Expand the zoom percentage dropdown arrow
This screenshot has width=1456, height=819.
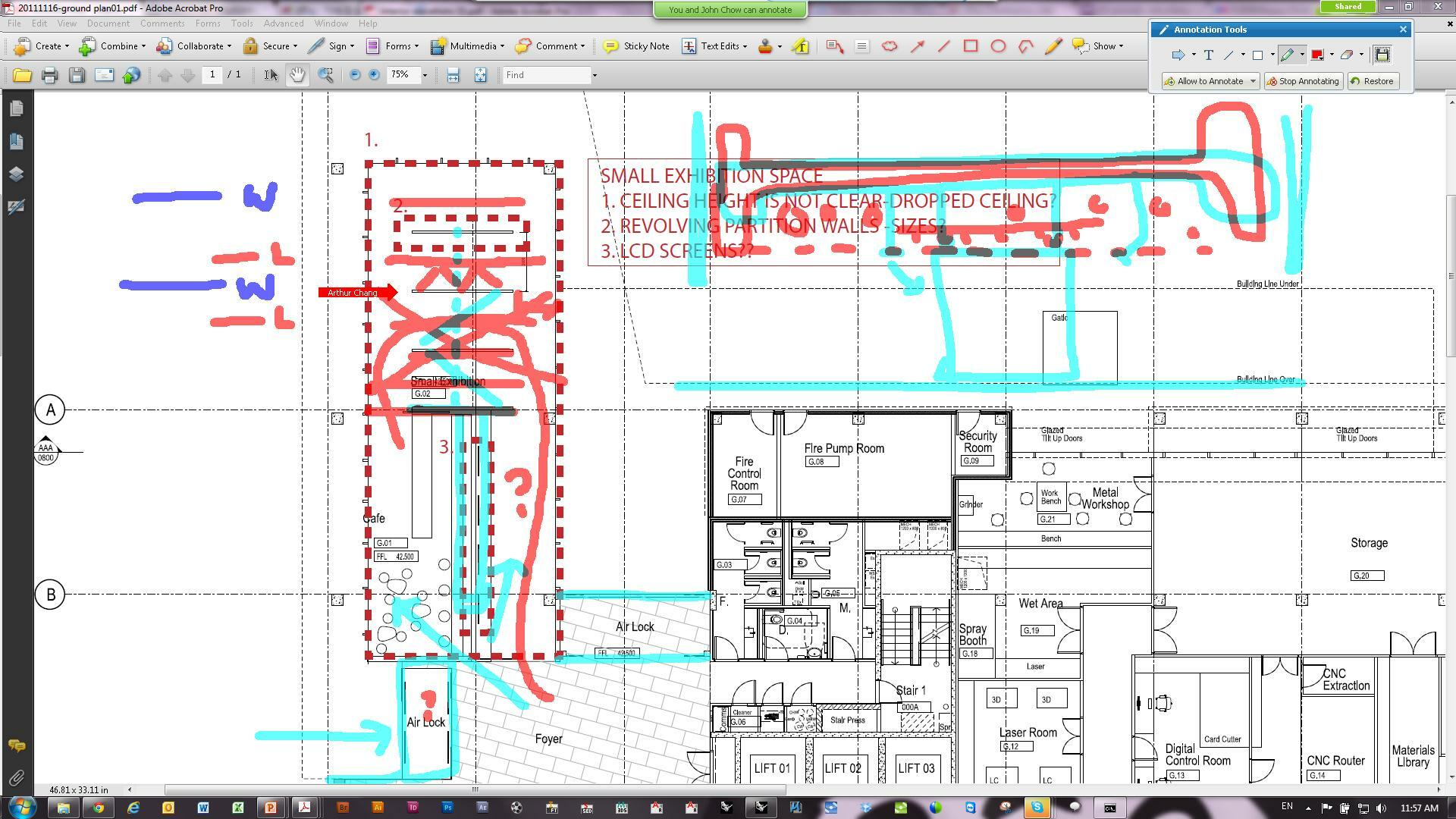pyautogui.click(x=425, y=75)
